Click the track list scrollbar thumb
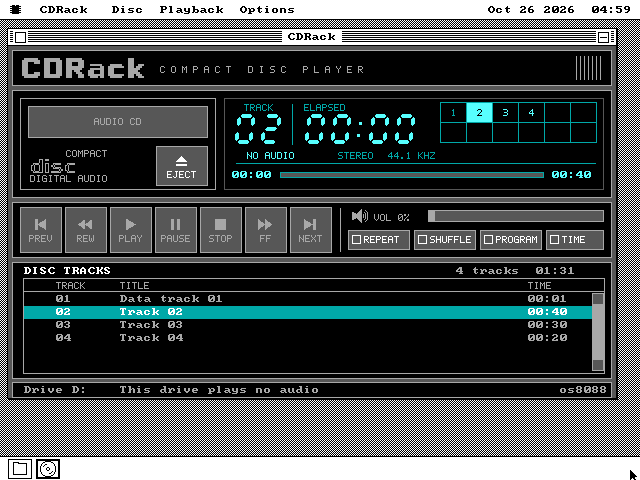Screen dimensions: 640x480 (x=598, y=332)
